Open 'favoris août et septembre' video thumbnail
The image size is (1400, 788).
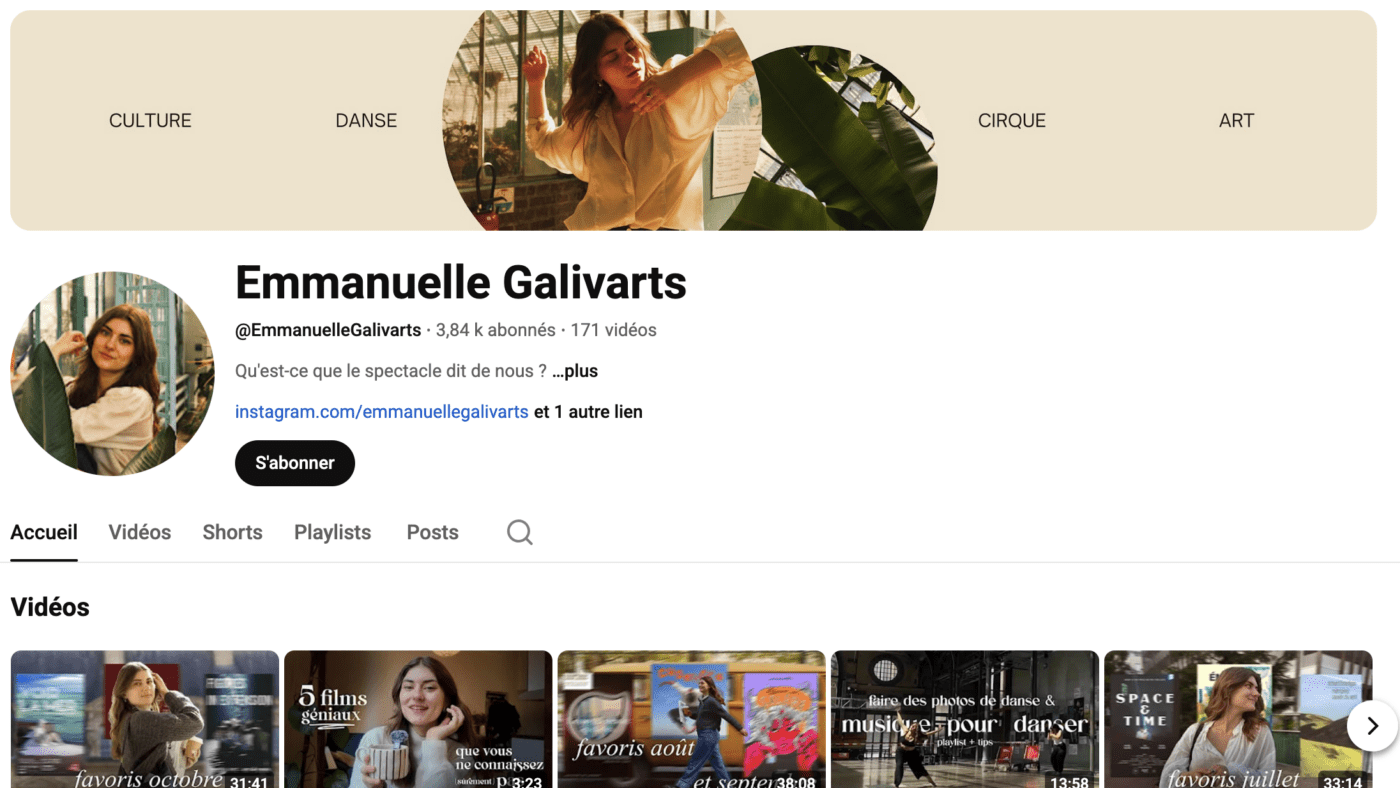click(x=691, y=719)
